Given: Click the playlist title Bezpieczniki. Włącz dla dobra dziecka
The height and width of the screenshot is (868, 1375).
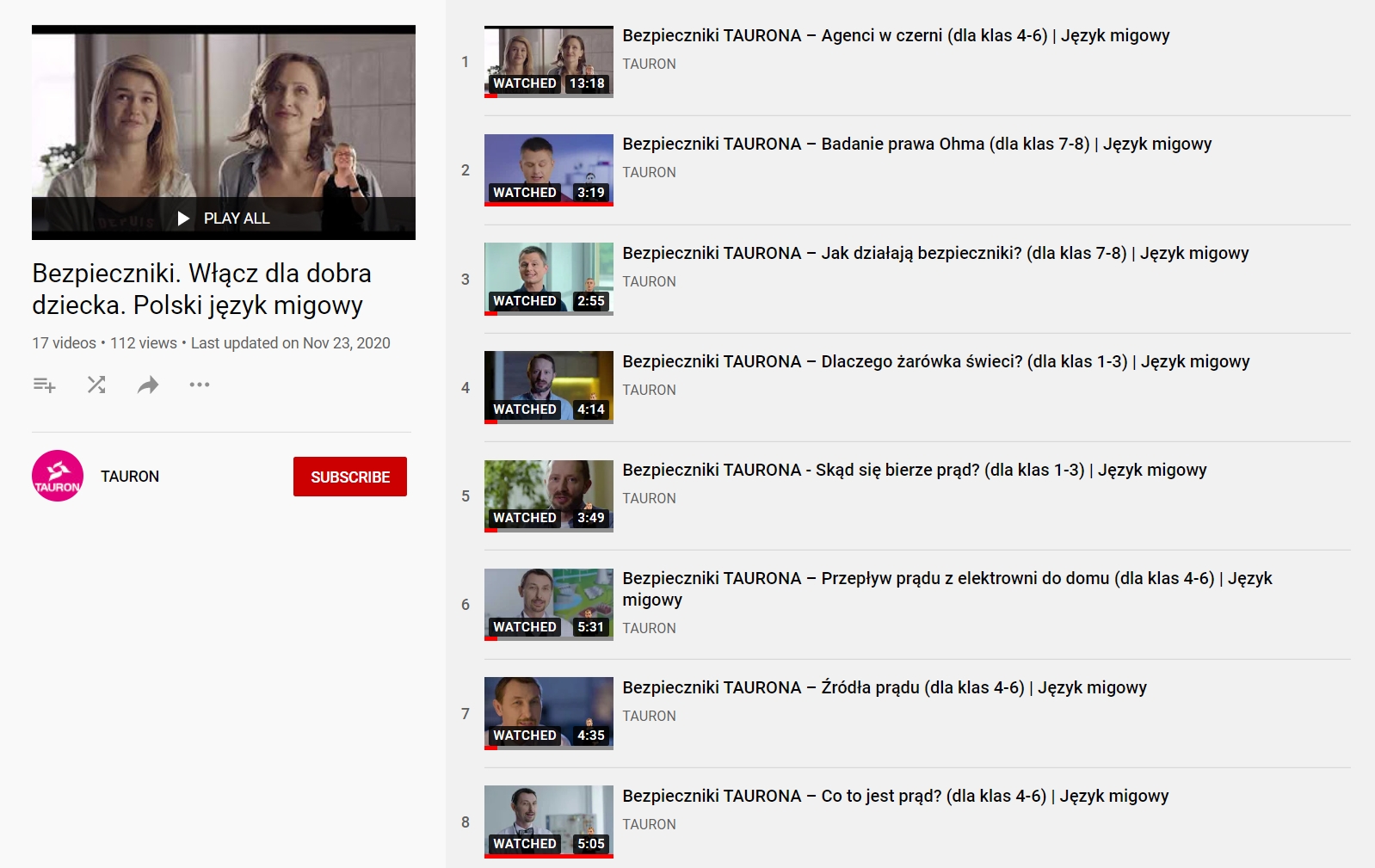Looking at the screenshot, I should click(x=202, y=289).
